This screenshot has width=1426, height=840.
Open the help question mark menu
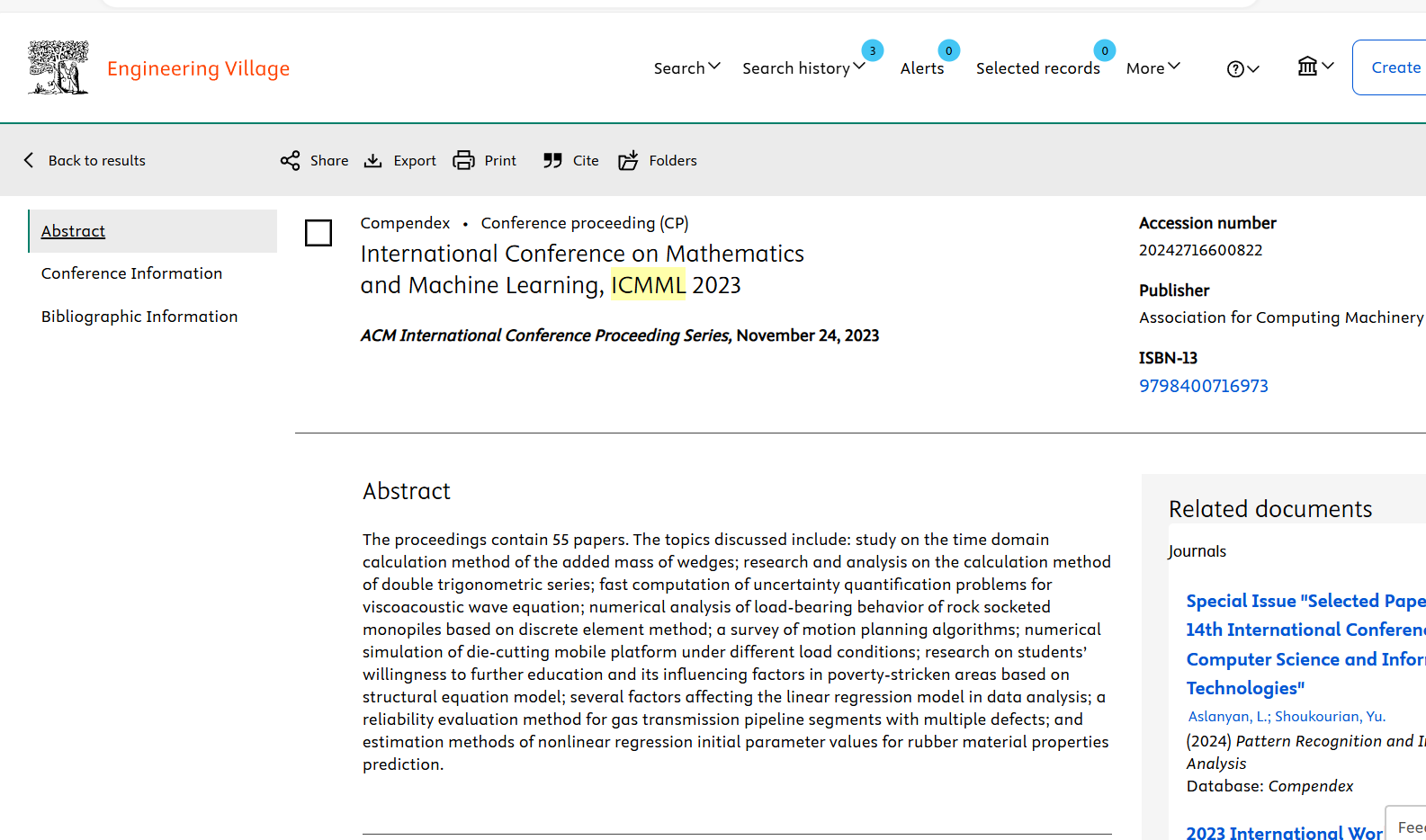pos(1242,68)
